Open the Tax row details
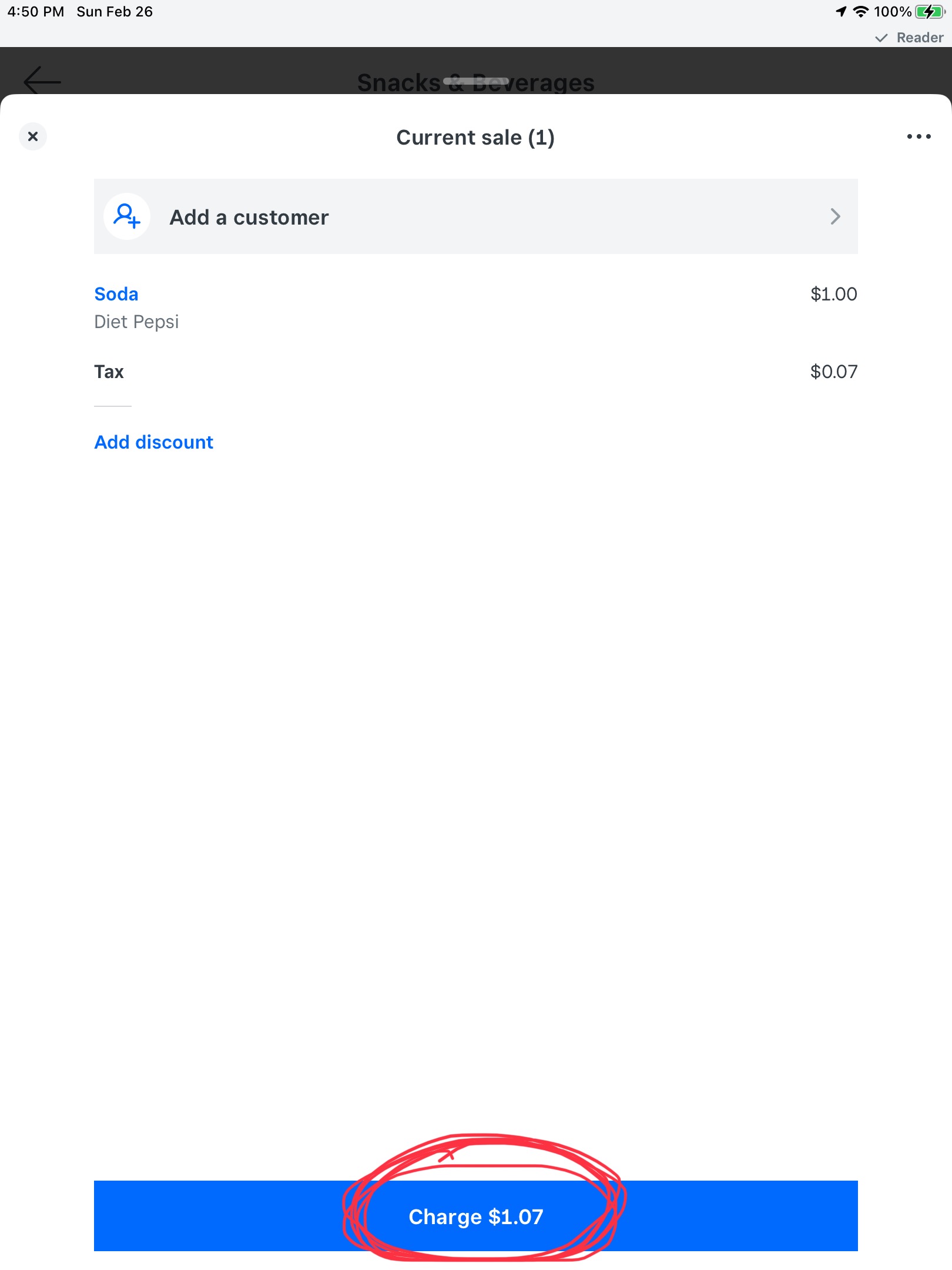Viewport: 952px width, 1270px height. coord(476,372)
